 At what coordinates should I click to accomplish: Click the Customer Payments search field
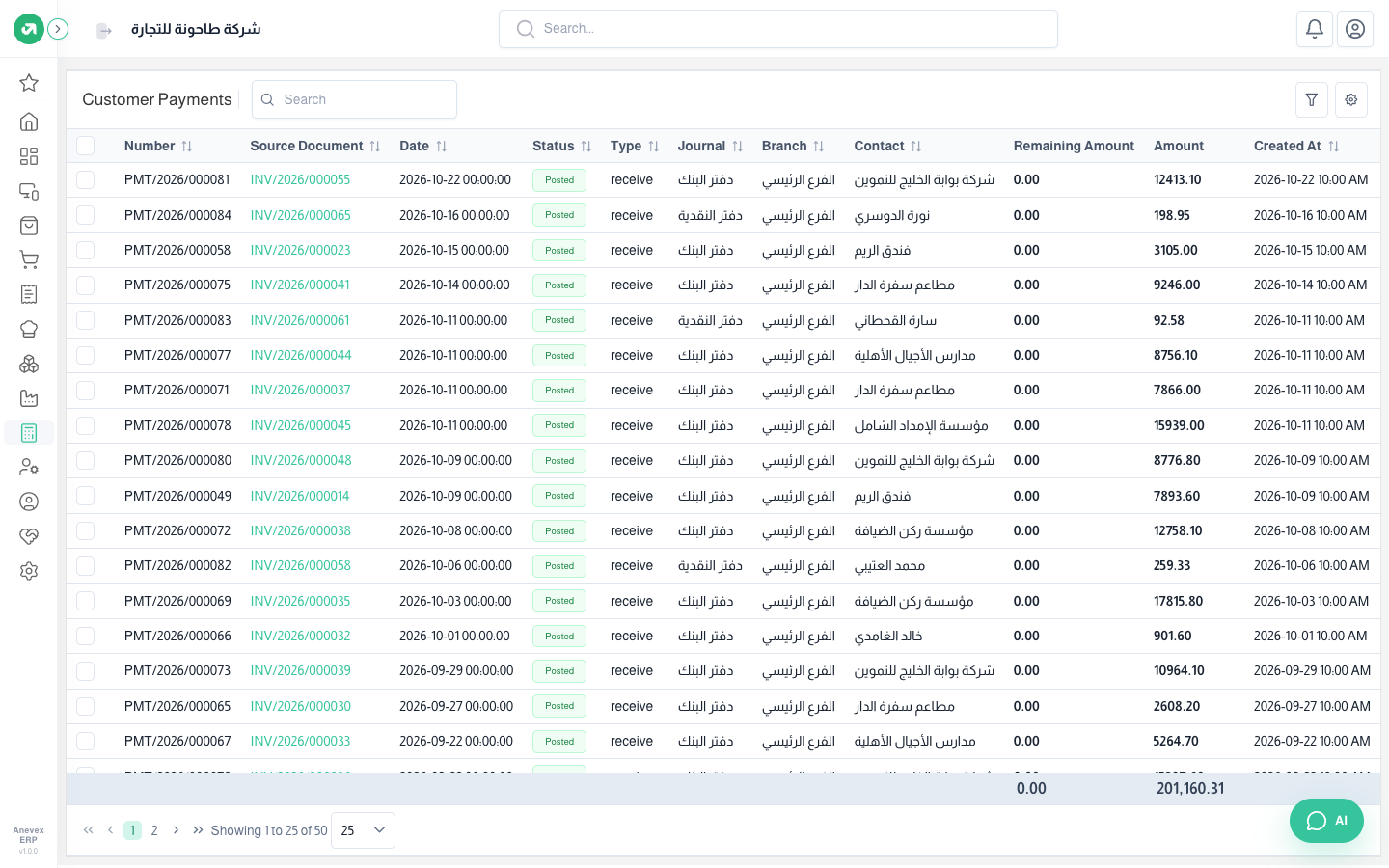pyautogui.click(x=354, y=99)
